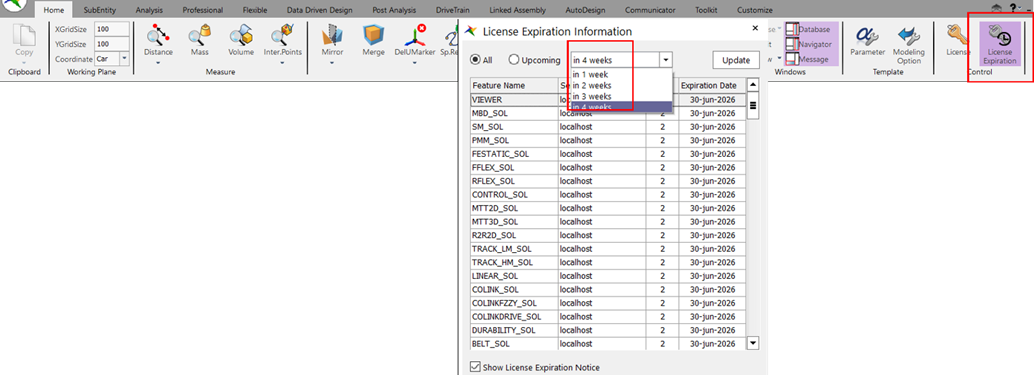Open the Coordinate dropdown arrow
The image size is (1034, 375).
[x=125, y=59]
